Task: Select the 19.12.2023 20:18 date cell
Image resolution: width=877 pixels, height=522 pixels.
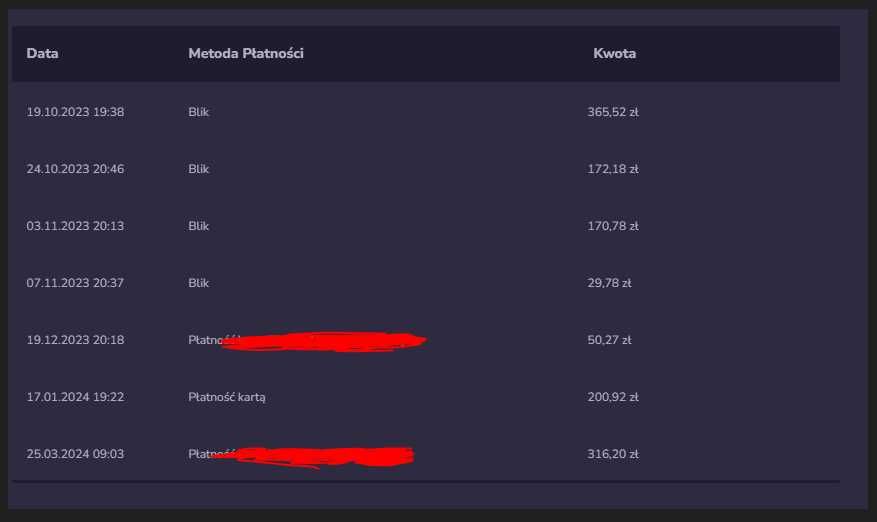Action: [x=75, y=340]
